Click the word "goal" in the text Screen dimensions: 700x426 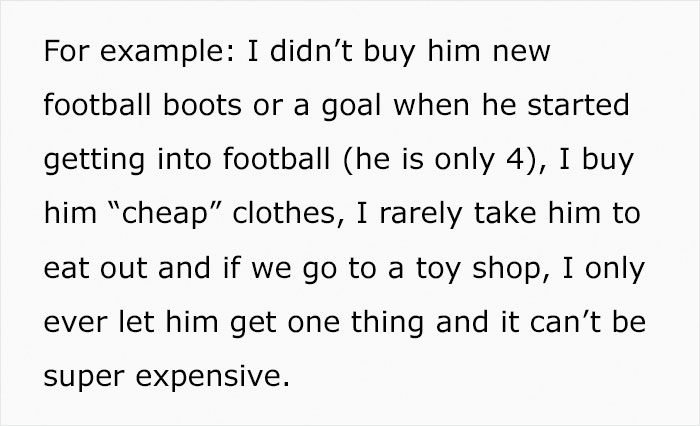pyautogui.click(x=332, y=107)
